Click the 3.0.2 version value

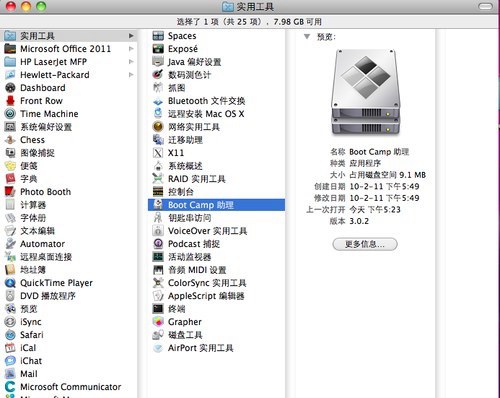tap(359, 221)
